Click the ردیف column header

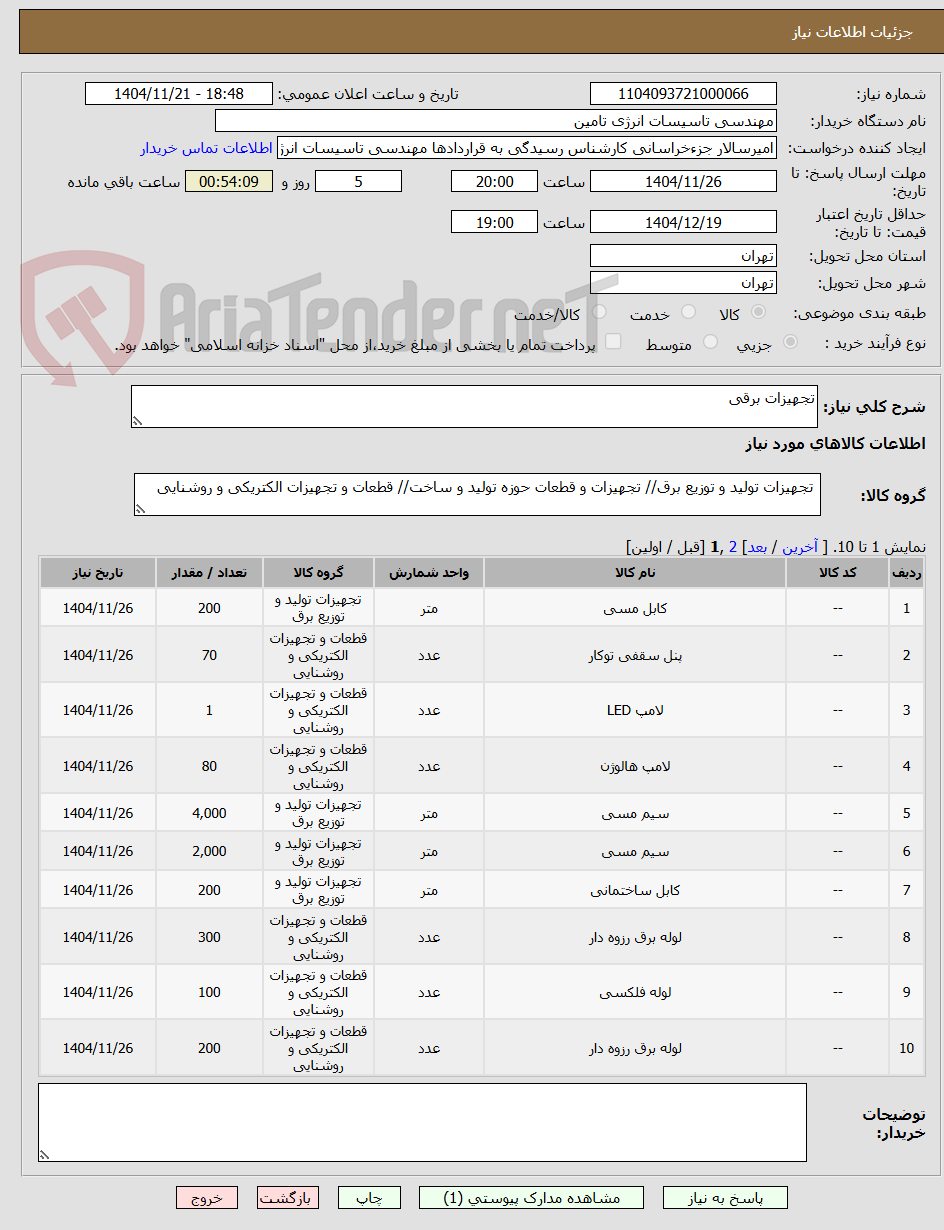907,572
